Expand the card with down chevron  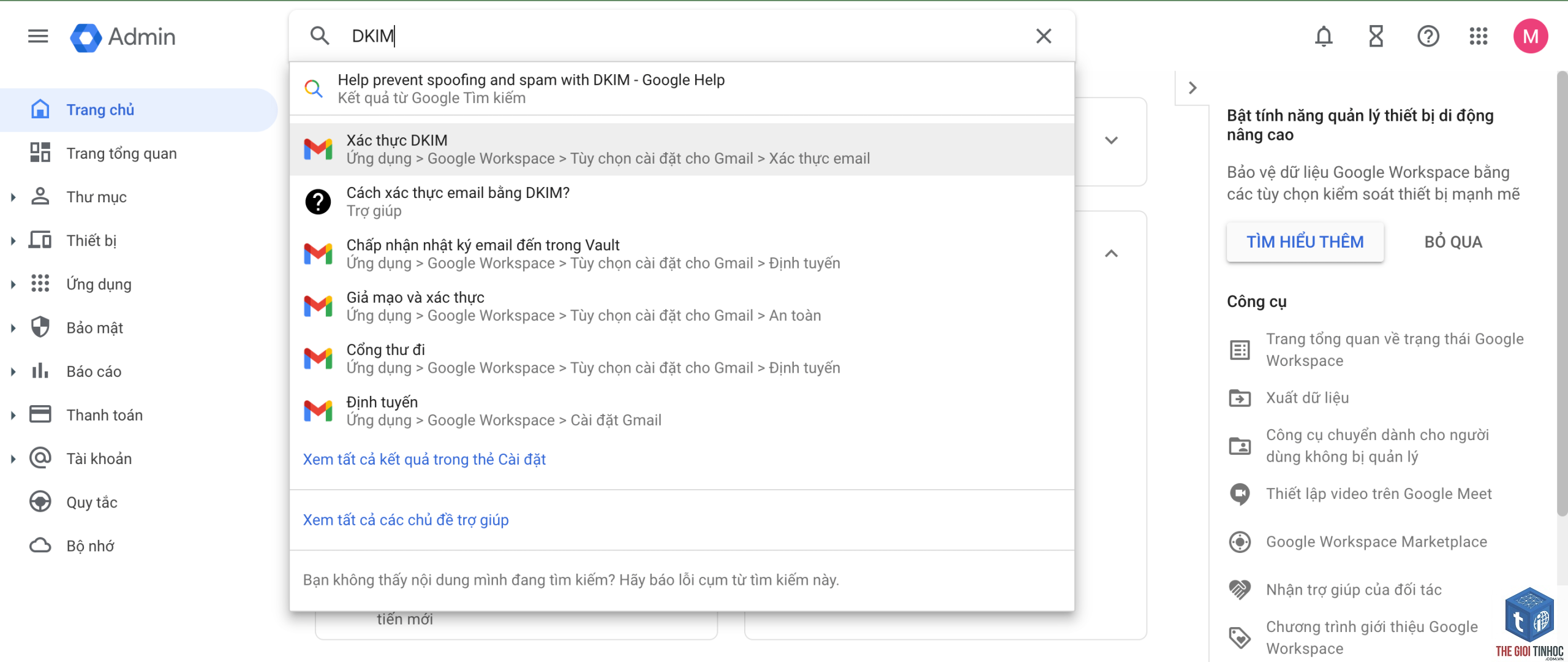click(x=1111, y=140)
